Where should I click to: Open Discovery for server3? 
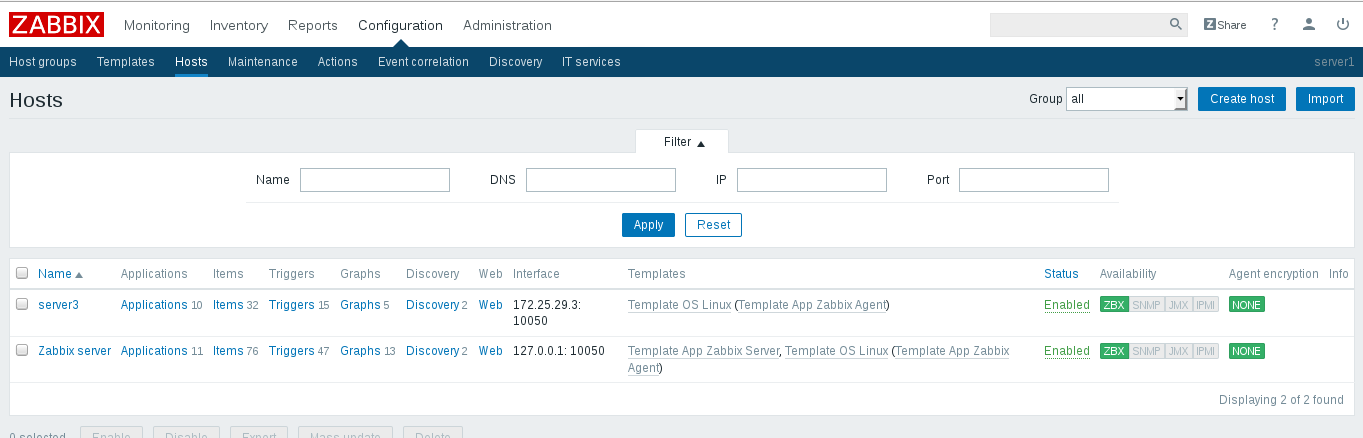click(432, 305)
